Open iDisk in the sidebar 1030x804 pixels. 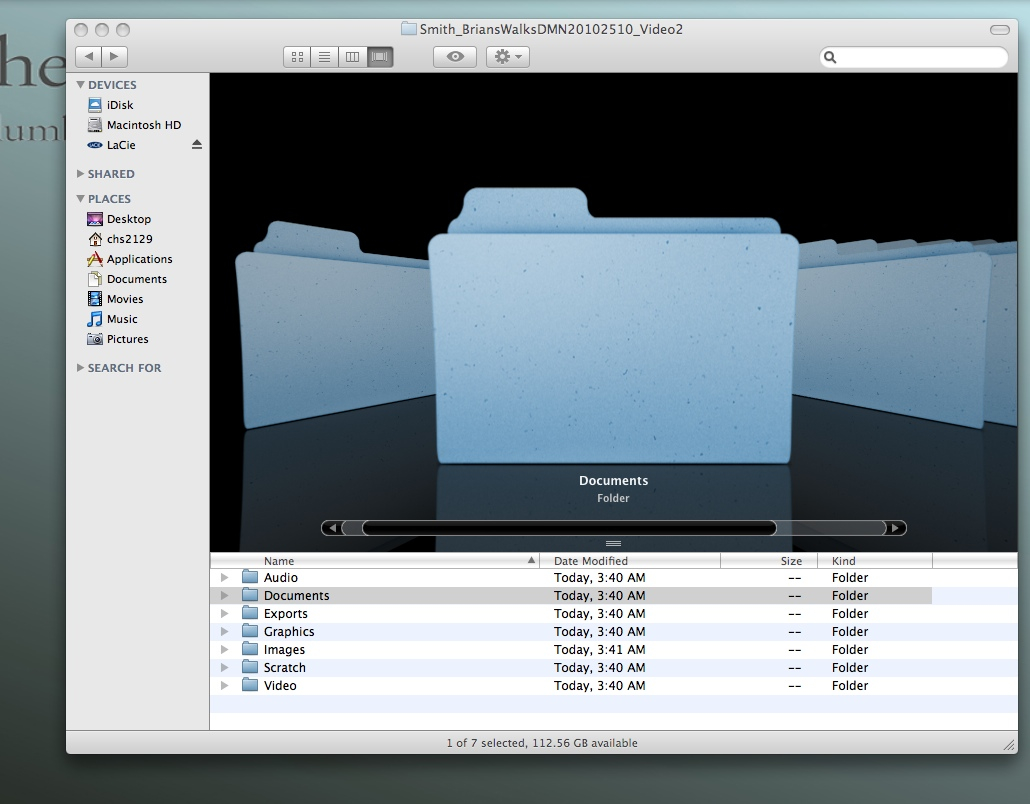(x=119, y=105)
